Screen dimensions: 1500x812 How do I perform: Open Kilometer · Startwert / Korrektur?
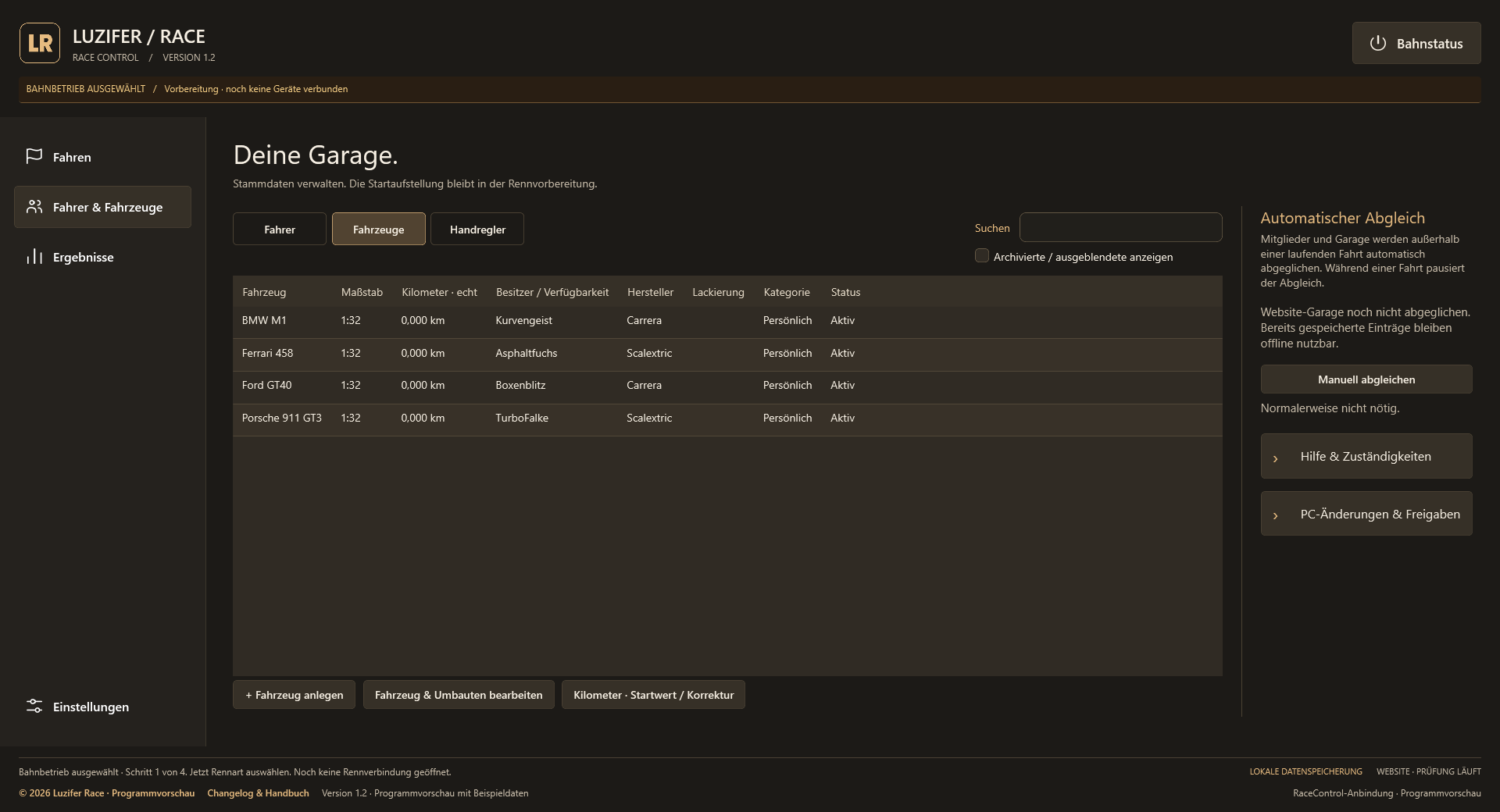tap(653, 695)
